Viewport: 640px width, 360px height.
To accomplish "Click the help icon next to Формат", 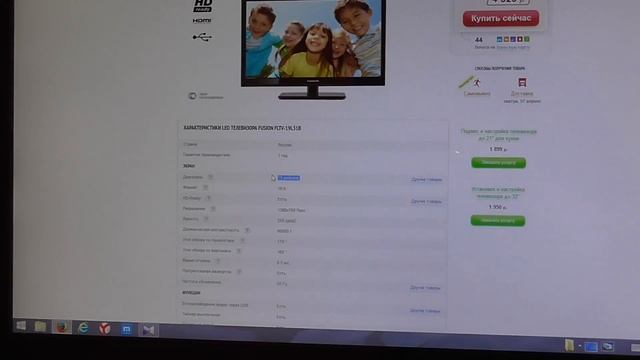I will point(205,187).
